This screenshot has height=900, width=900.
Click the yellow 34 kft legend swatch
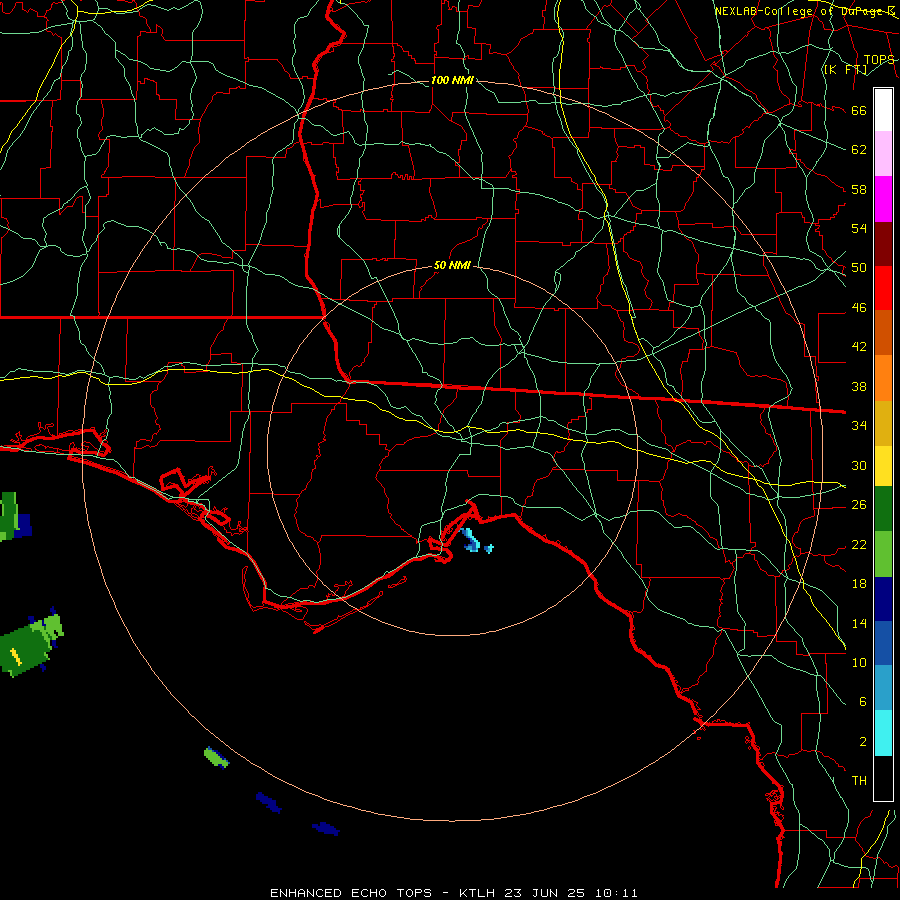coord(883,466)
